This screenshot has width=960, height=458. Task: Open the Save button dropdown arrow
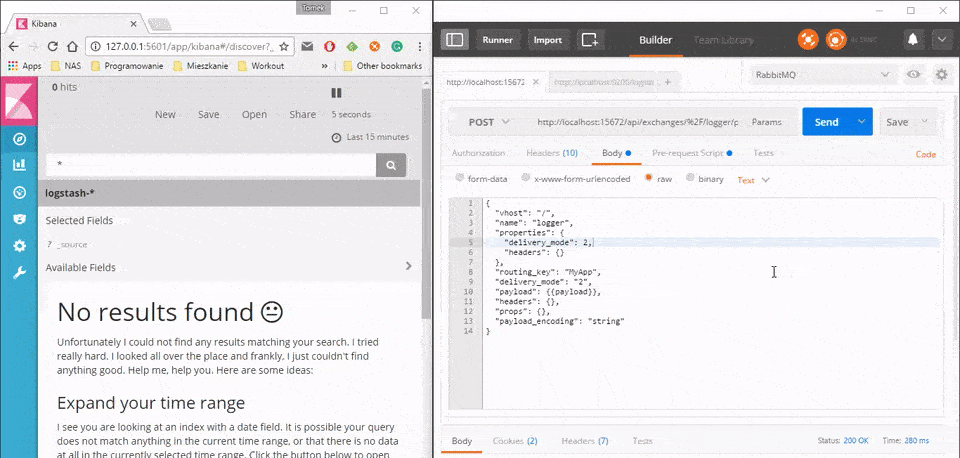924,122
